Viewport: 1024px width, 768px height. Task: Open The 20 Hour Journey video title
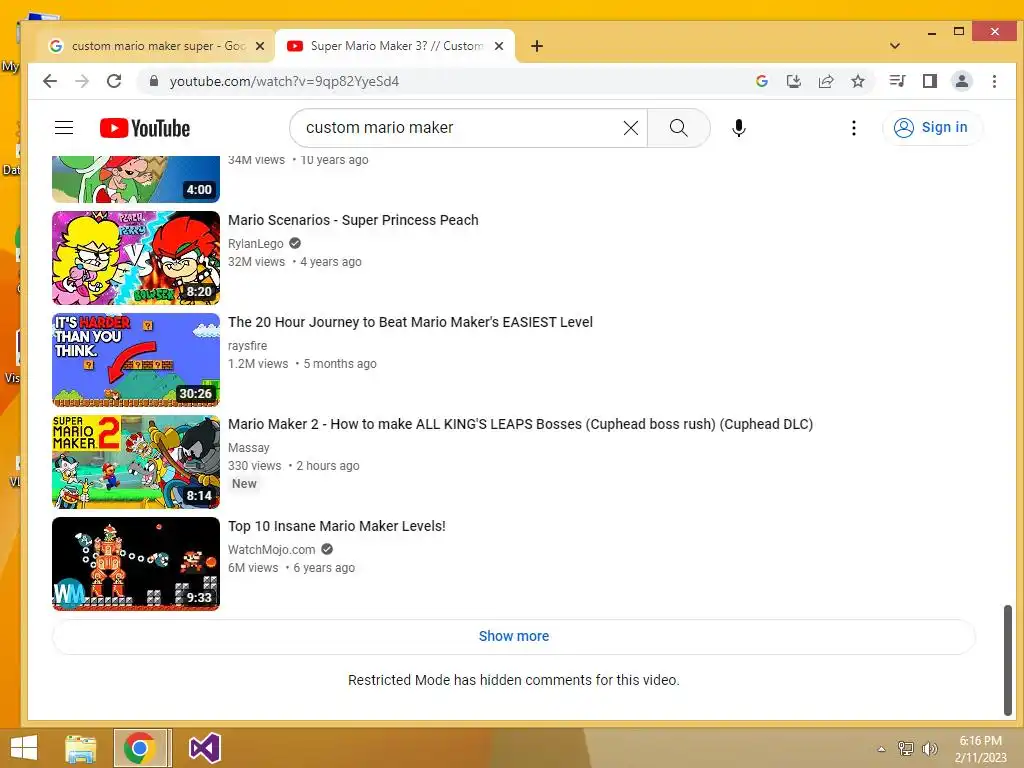(410, 322)
